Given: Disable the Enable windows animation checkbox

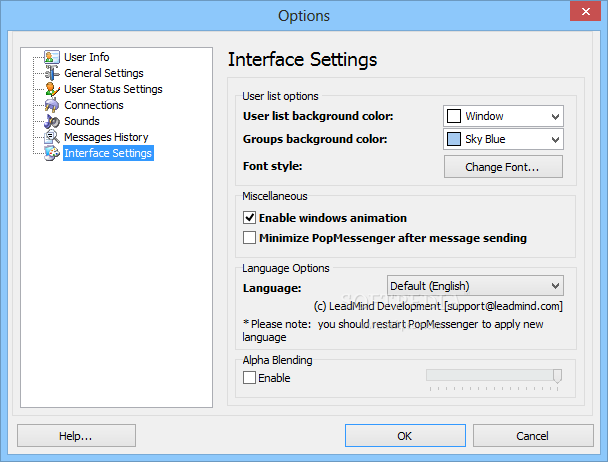Looking at the screenshot, I should click(249, 218).
